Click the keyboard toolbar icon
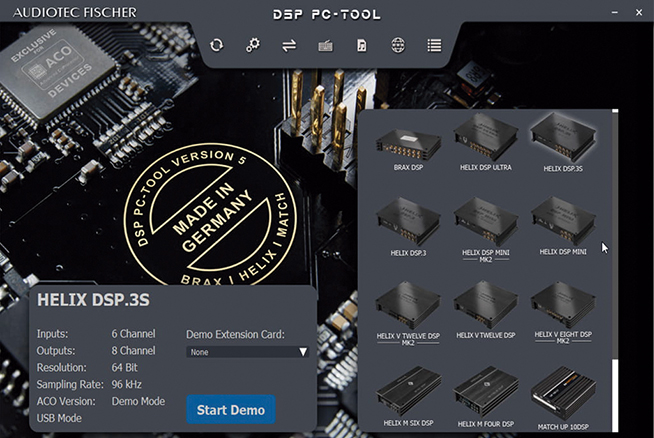This screenshot has height=438, width=654. click(325, 45)
